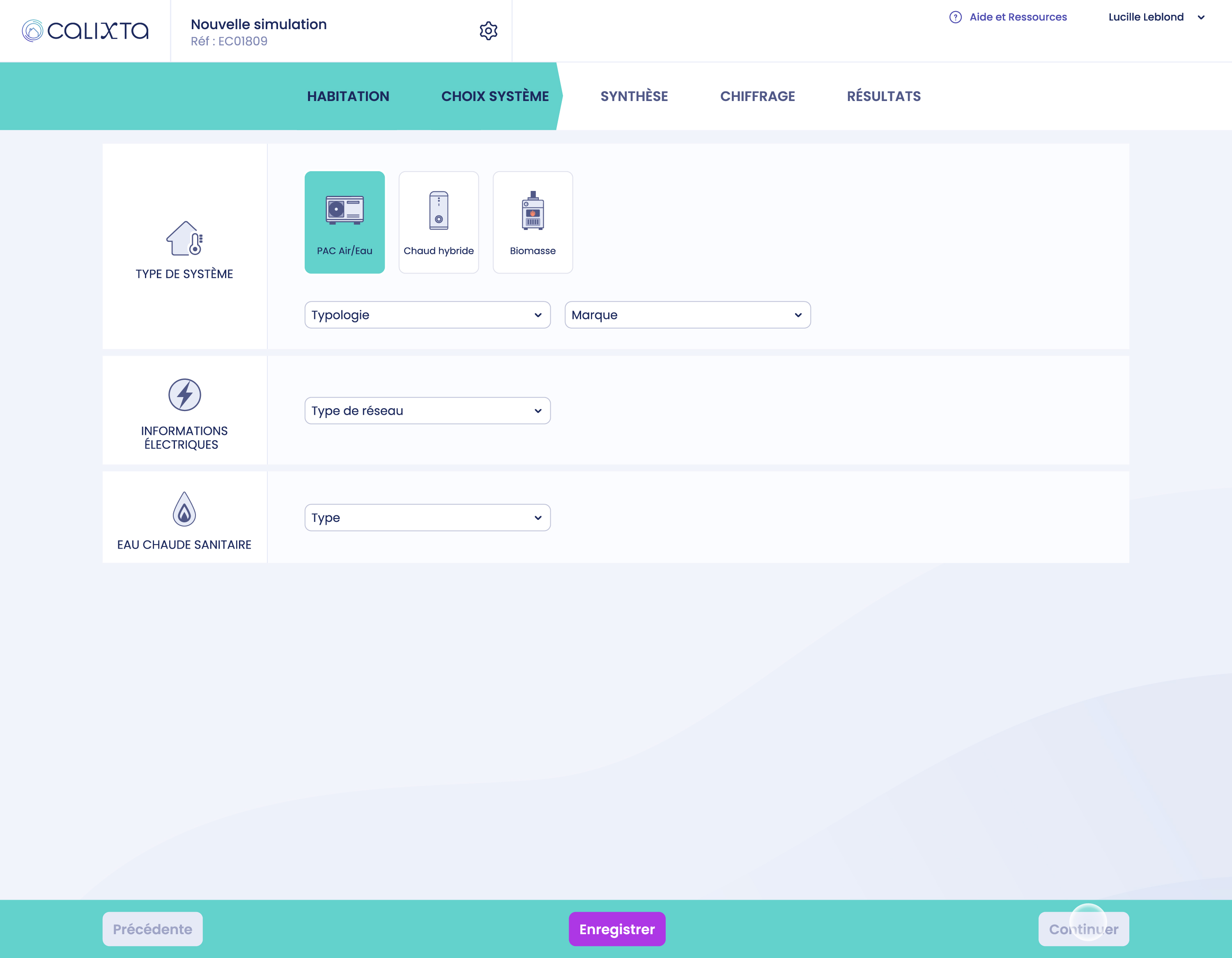
Task: Click the Lucille Leblond user name
Action: [1146, 17]
